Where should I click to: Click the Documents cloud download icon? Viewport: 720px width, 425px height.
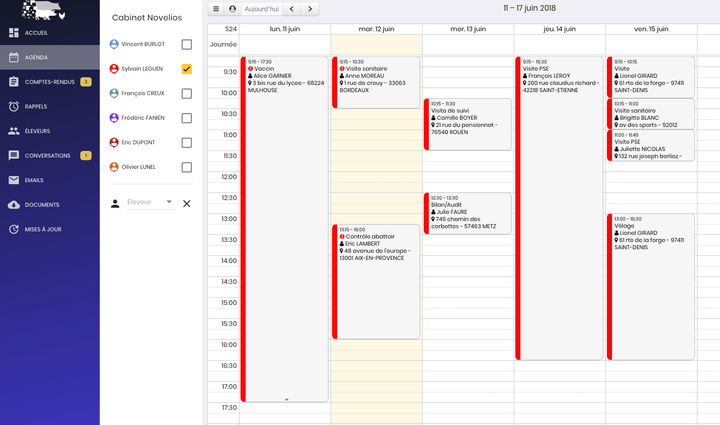click(14, 205)
